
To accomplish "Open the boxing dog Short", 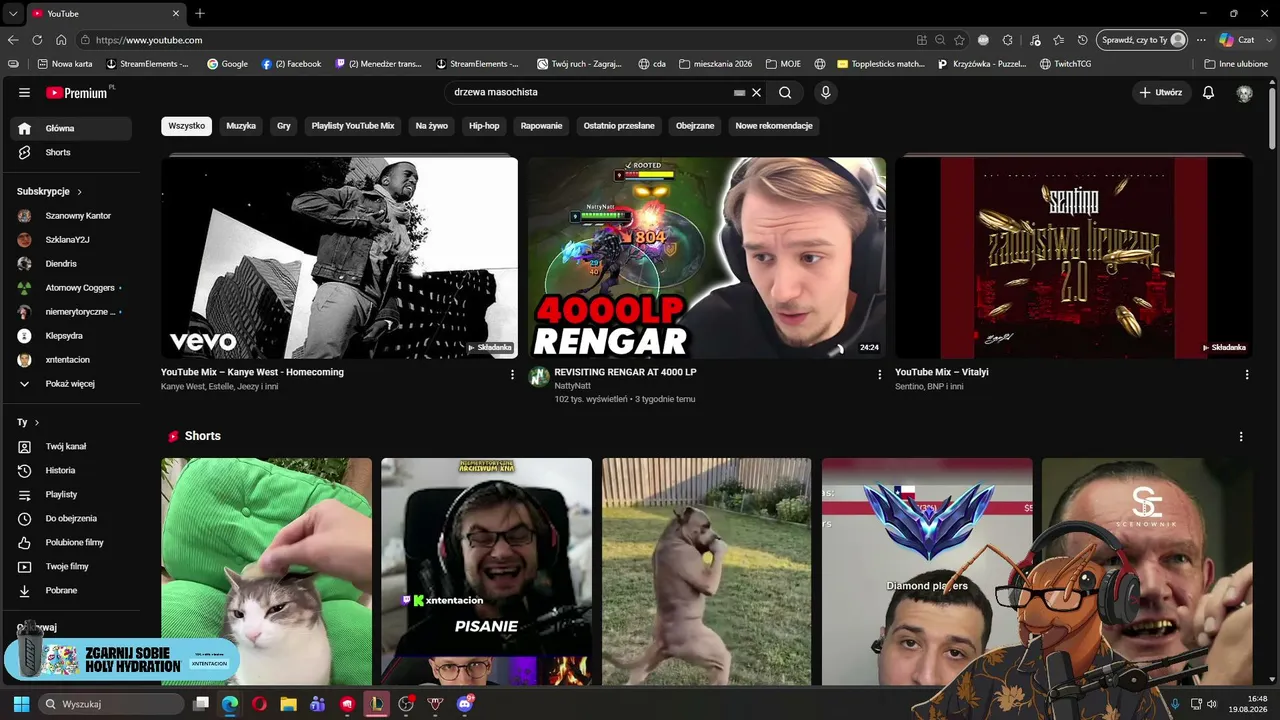I will (706, 571).
